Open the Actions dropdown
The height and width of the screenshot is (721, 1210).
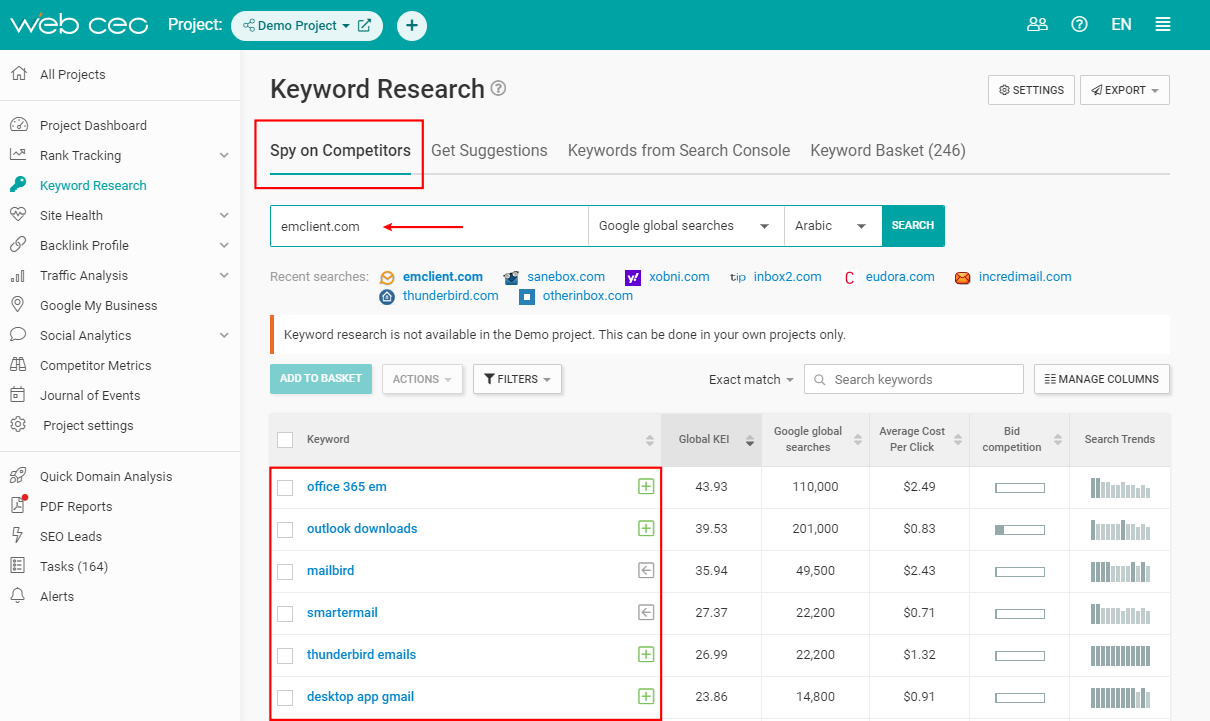click(x=422, y=379)
